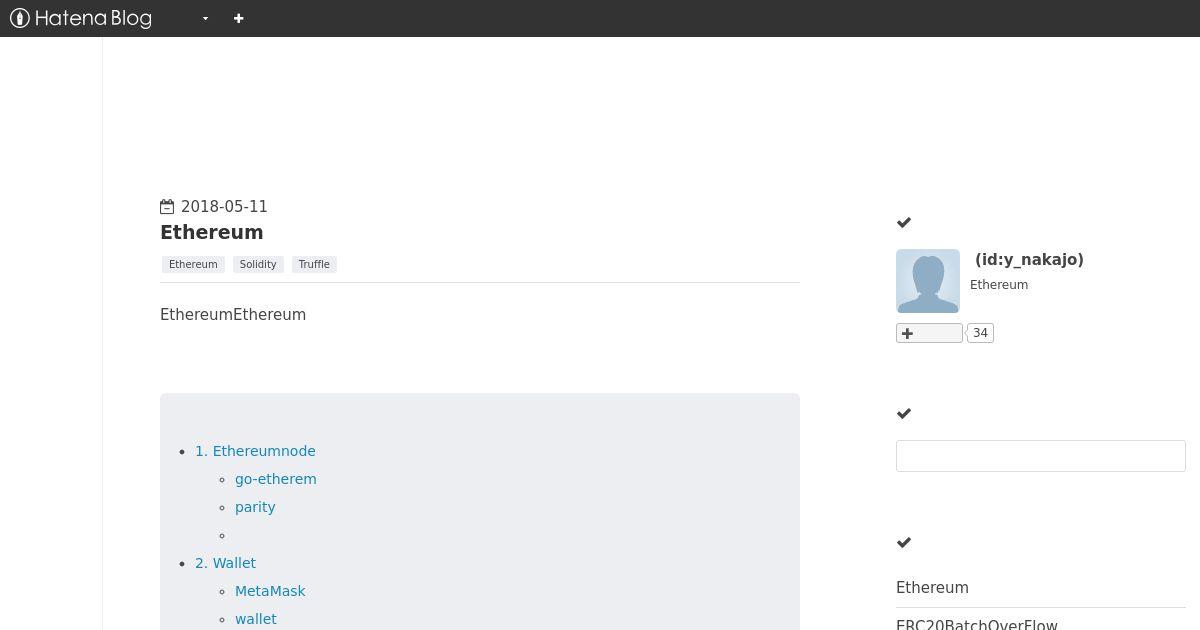Image resolution: width=1200 pixels, height=630 pixels.
Task: Click the checkmark icon above the recent entries
Action: pyautogui.click(x=904, y=542)
